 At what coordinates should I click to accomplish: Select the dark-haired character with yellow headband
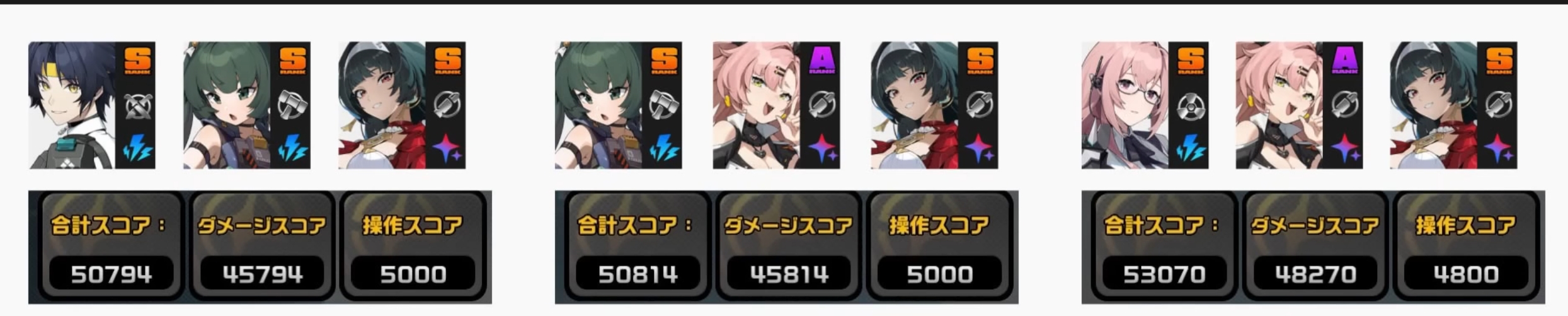[72, 105]
